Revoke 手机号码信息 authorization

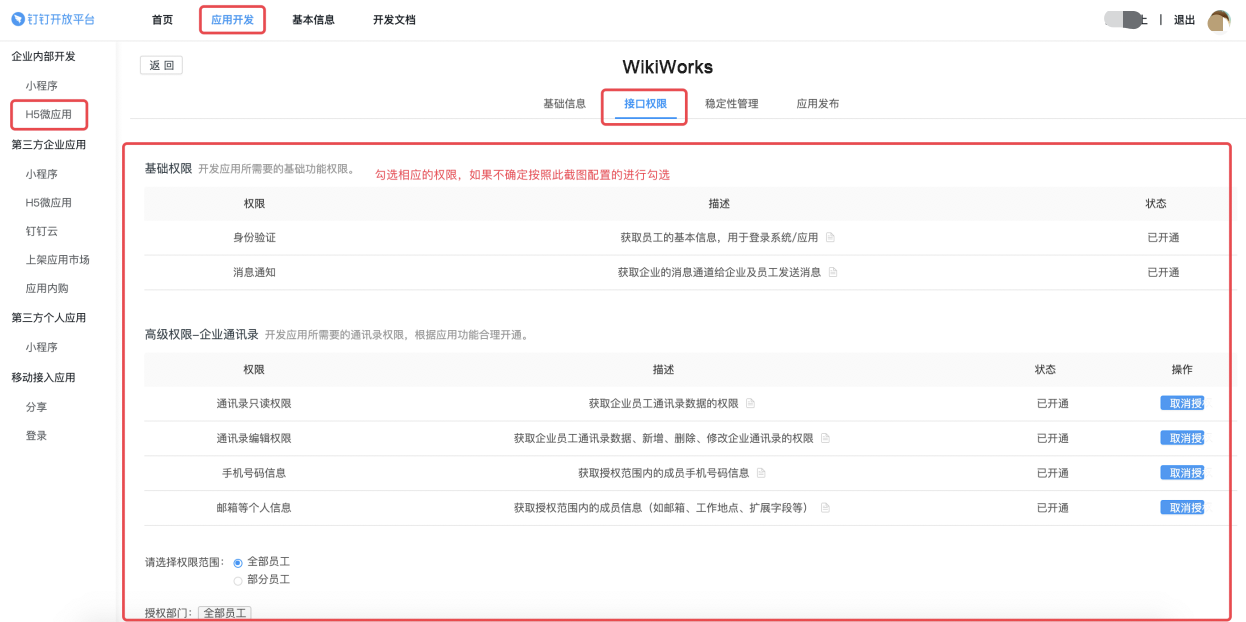[1182, 473]
